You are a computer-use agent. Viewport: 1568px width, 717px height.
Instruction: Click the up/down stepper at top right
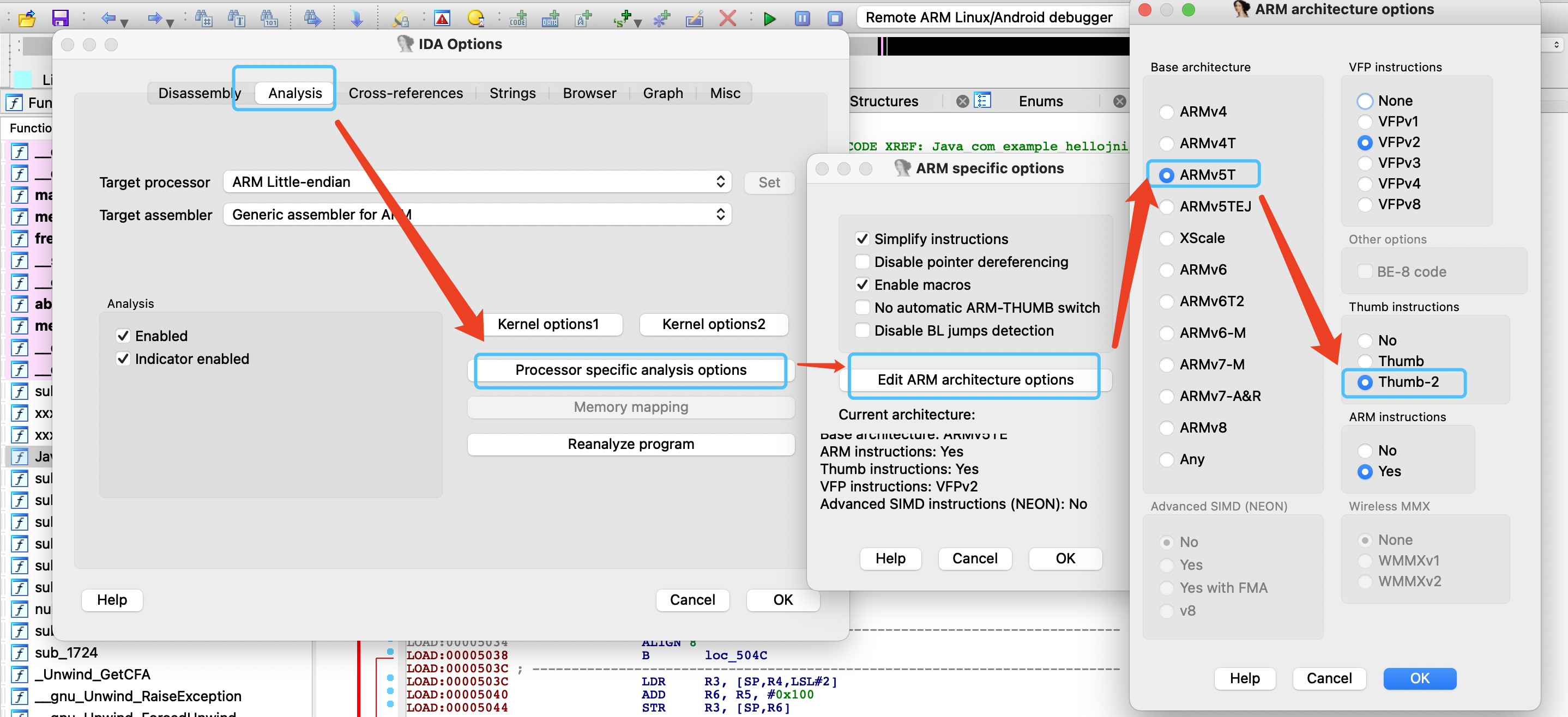1557,44
